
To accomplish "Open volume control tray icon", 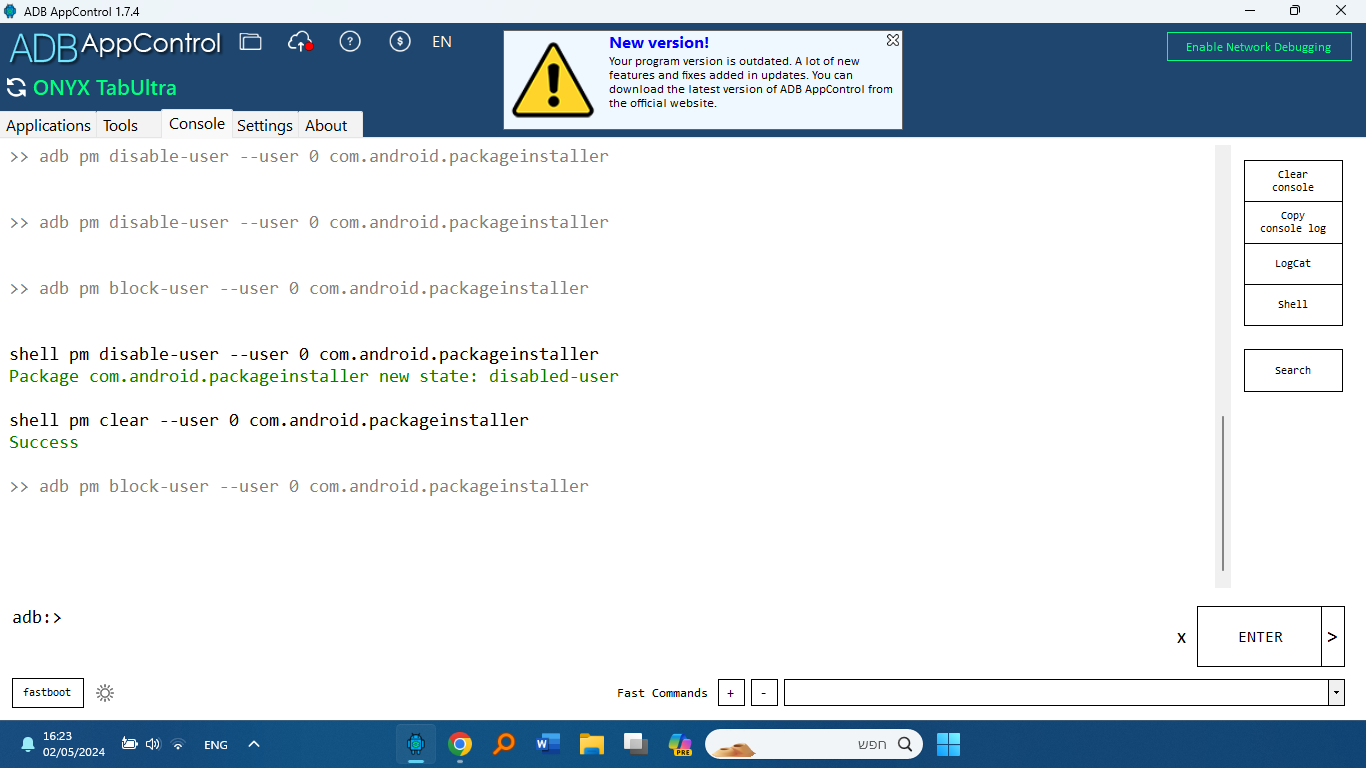I will click(153, 744).
